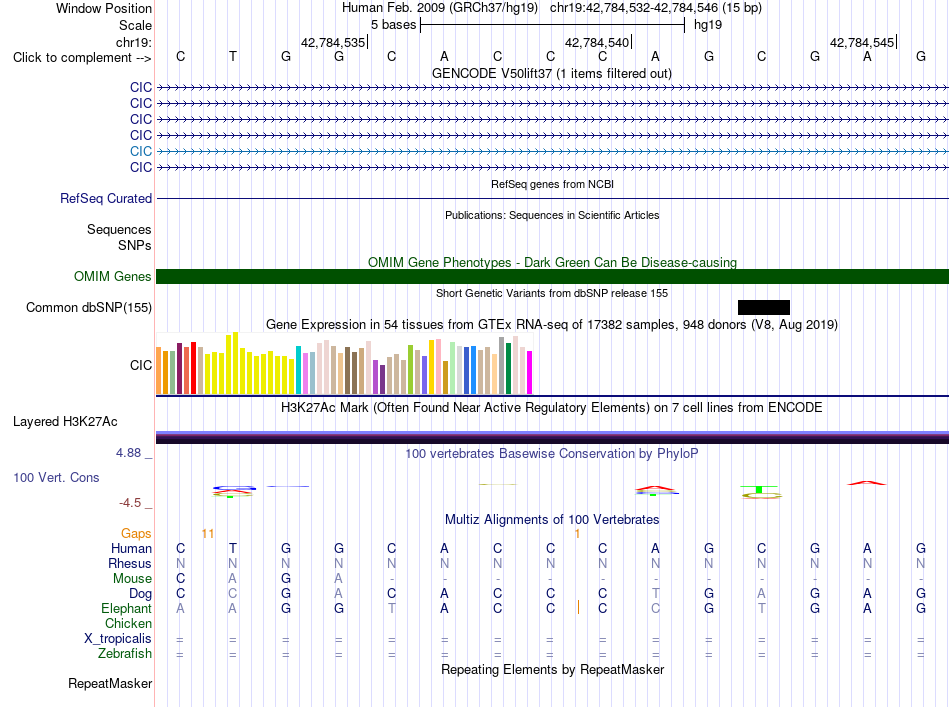Click the light-blue CIC transcript arrow line
The height and width of the screenshot is (707, 950).
coord(552,151)
